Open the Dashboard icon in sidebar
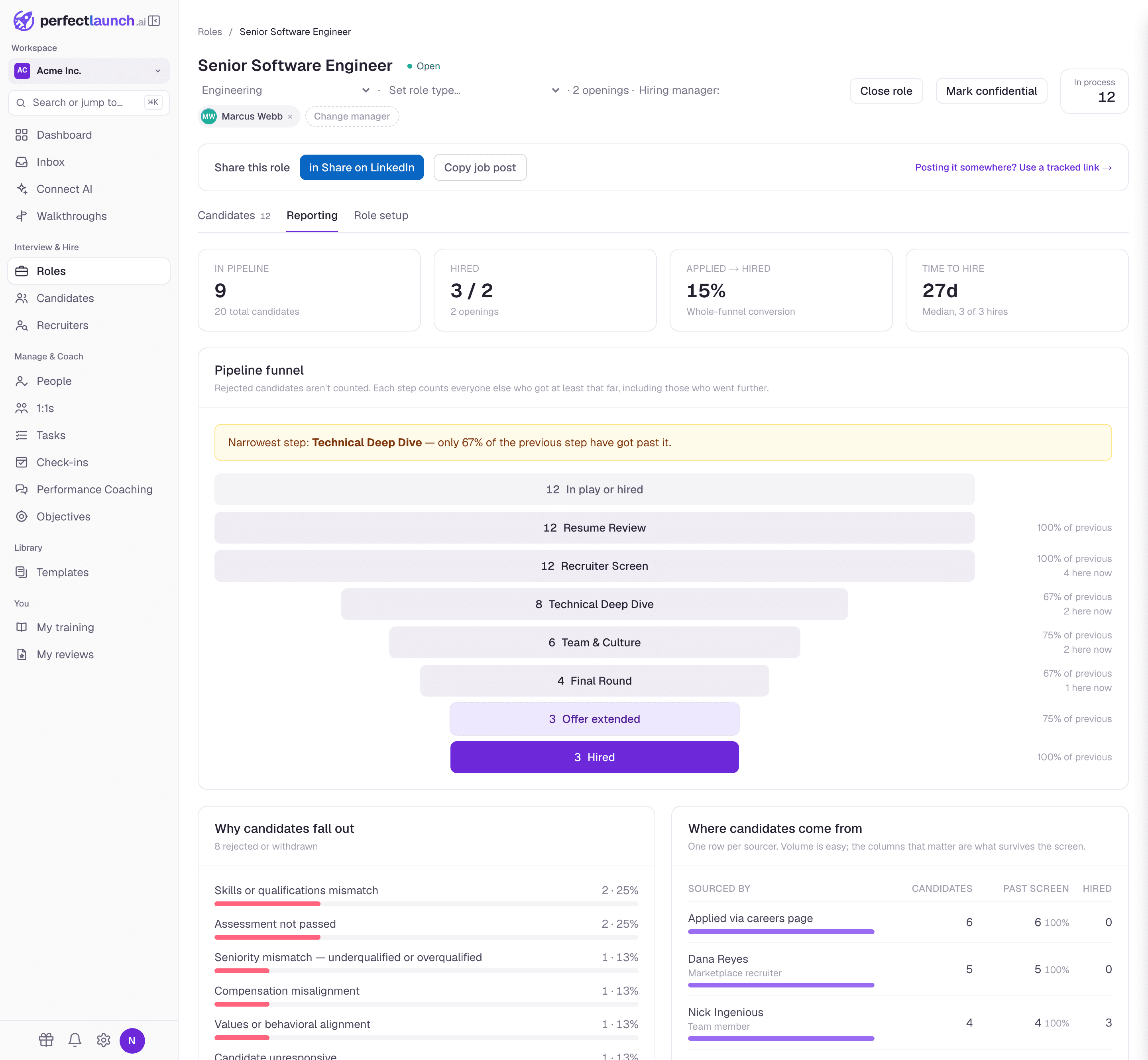1148x1060 pixels. 22,135
